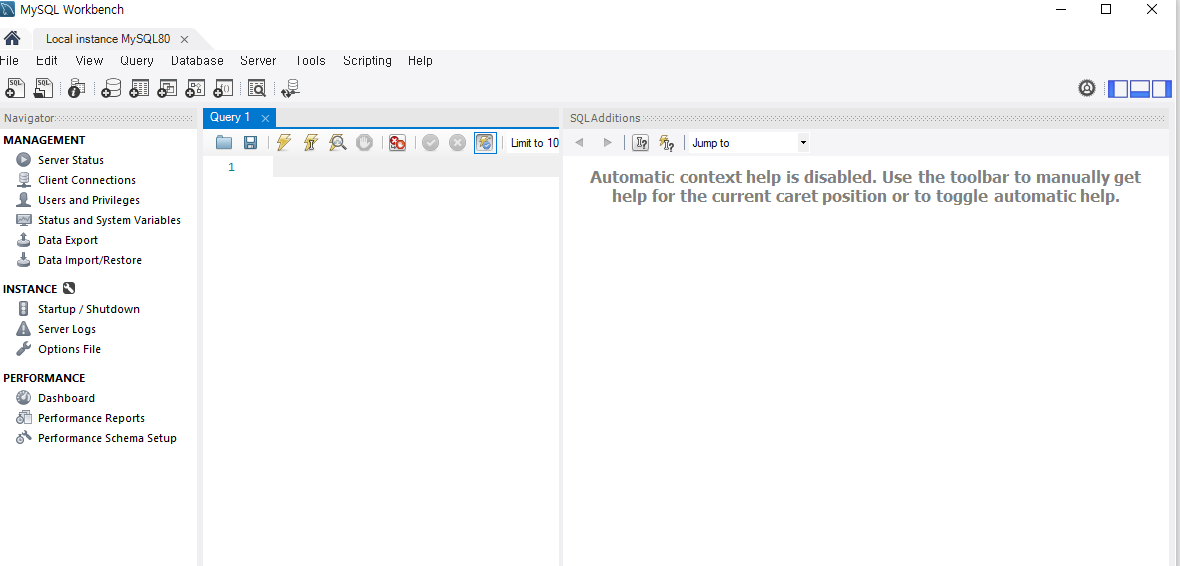
Task: Go to the home screen tab
Action: [x=12, y=38]
